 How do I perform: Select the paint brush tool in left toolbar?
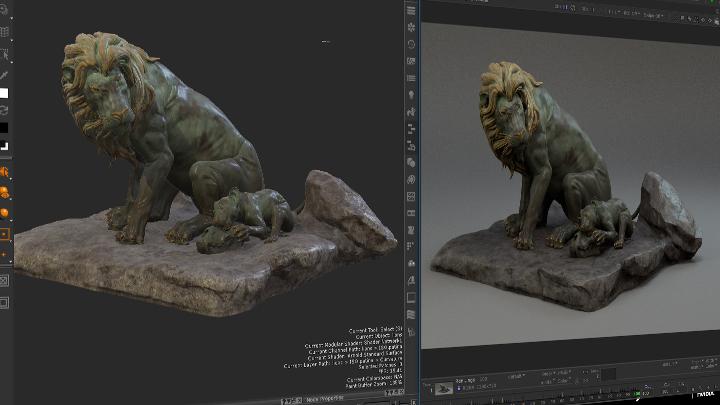5,74
